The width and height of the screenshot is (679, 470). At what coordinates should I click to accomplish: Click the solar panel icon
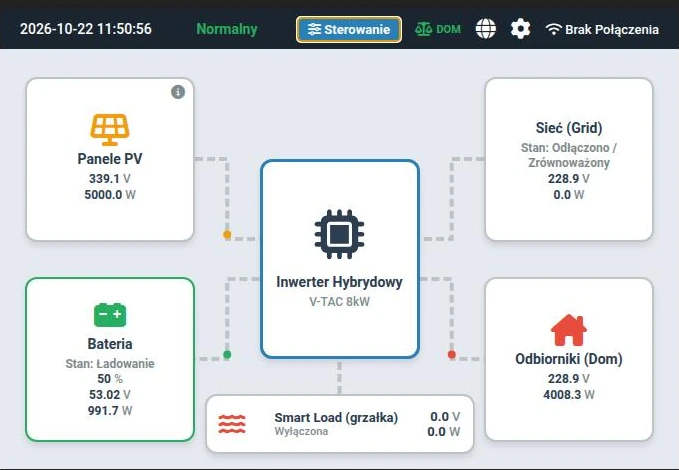point(110,130)
